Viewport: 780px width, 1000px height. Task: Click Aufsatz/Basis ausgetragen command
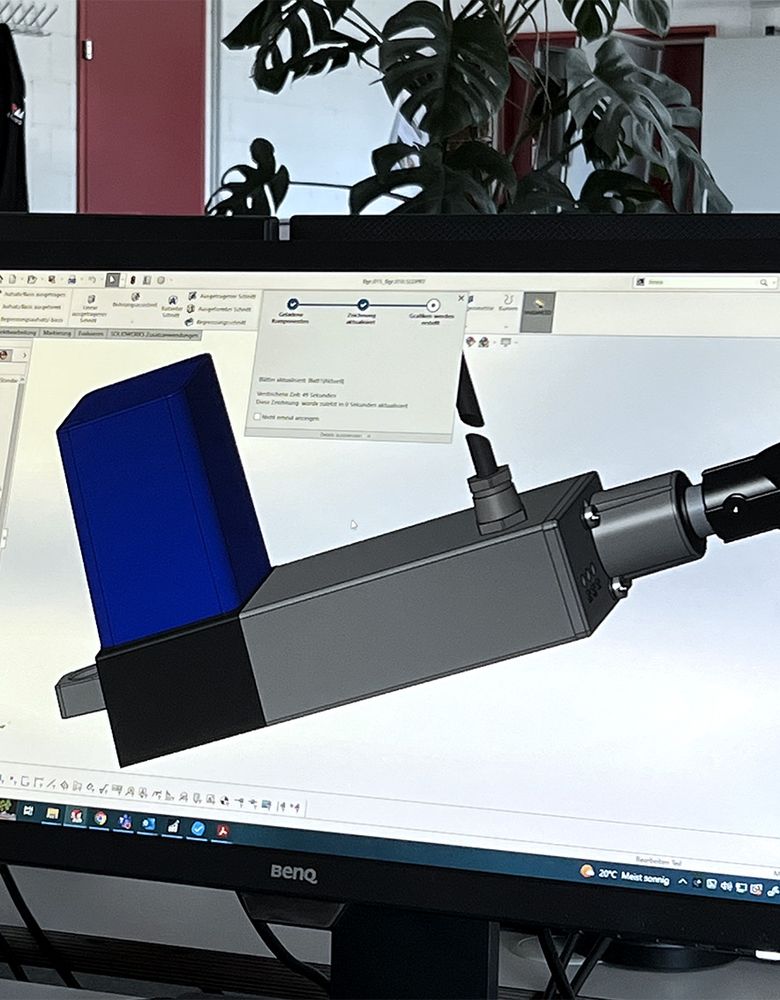[x=35, y=295]
